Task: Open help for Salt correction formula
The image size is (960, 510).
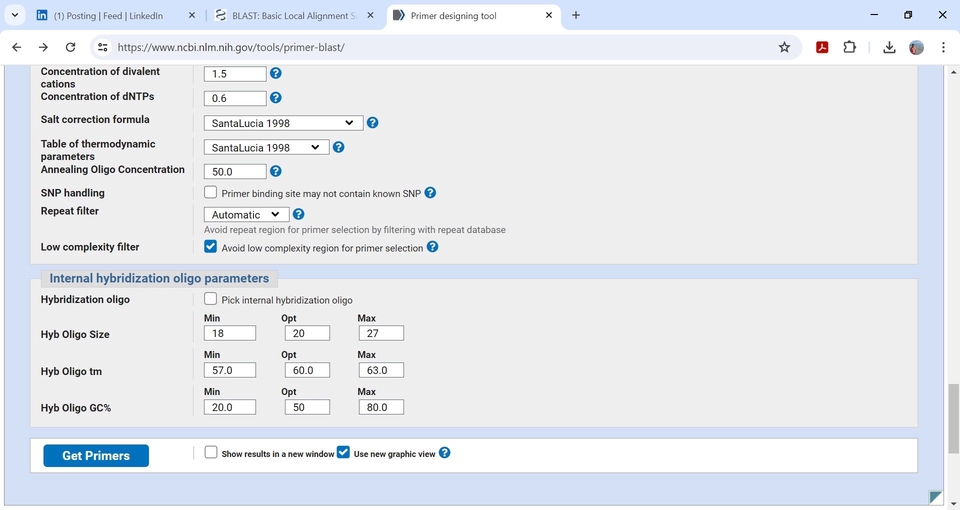Action: (372, 123)
